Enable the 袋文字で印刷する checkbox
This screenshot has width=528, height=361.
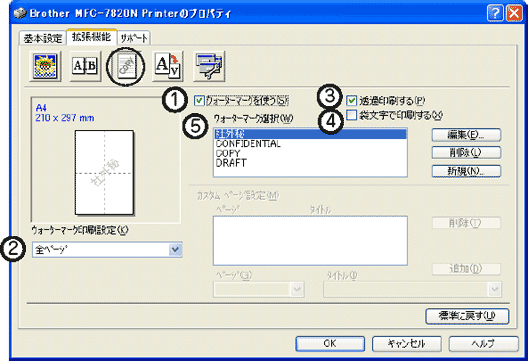(352, 115)
